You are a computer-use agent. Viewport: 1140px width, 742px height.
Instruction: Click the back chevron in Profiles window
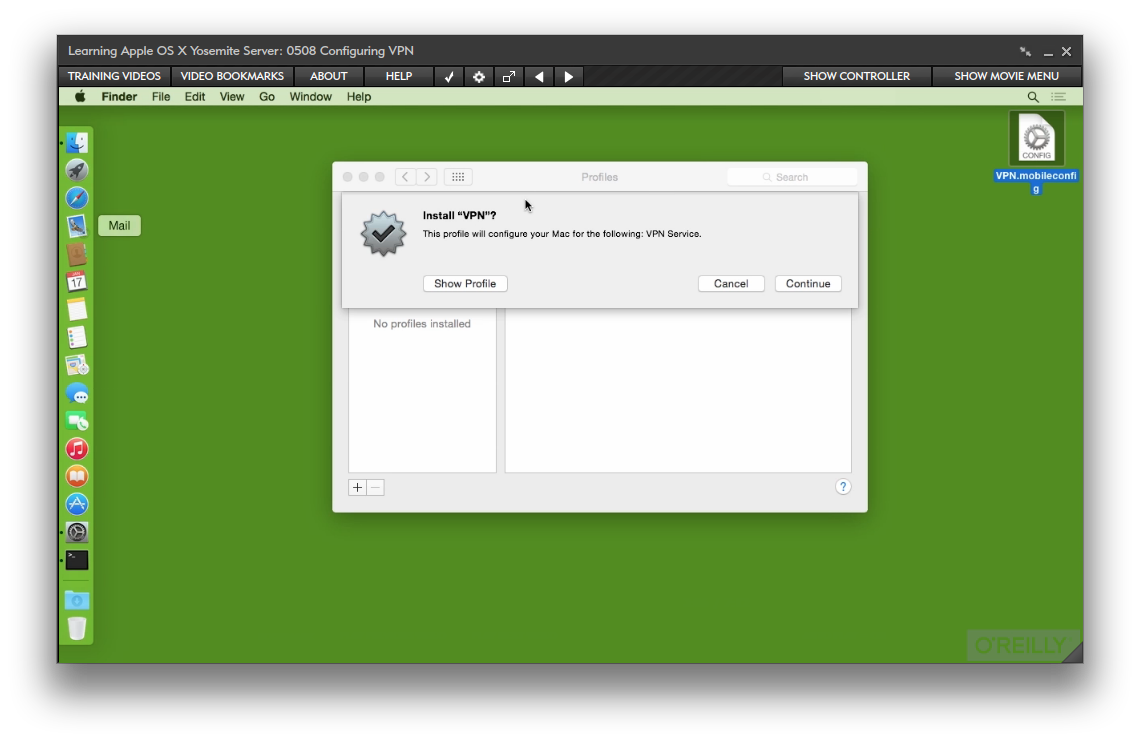click(406, 177)
